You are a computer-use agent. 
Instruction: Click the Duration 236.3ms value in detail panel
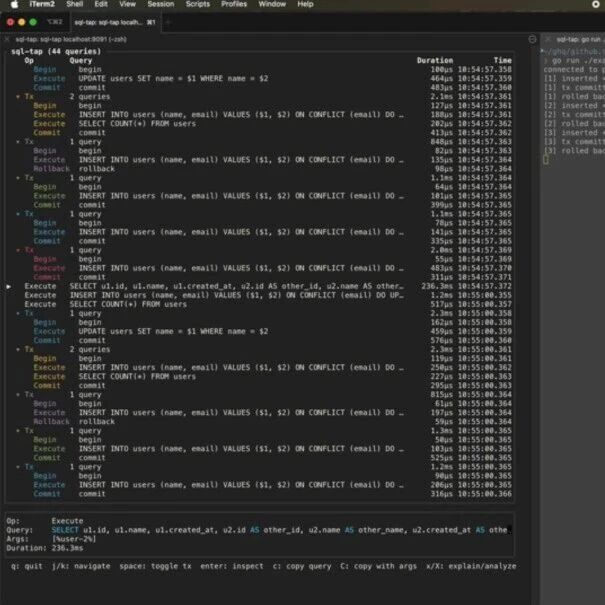coord(68,548)
